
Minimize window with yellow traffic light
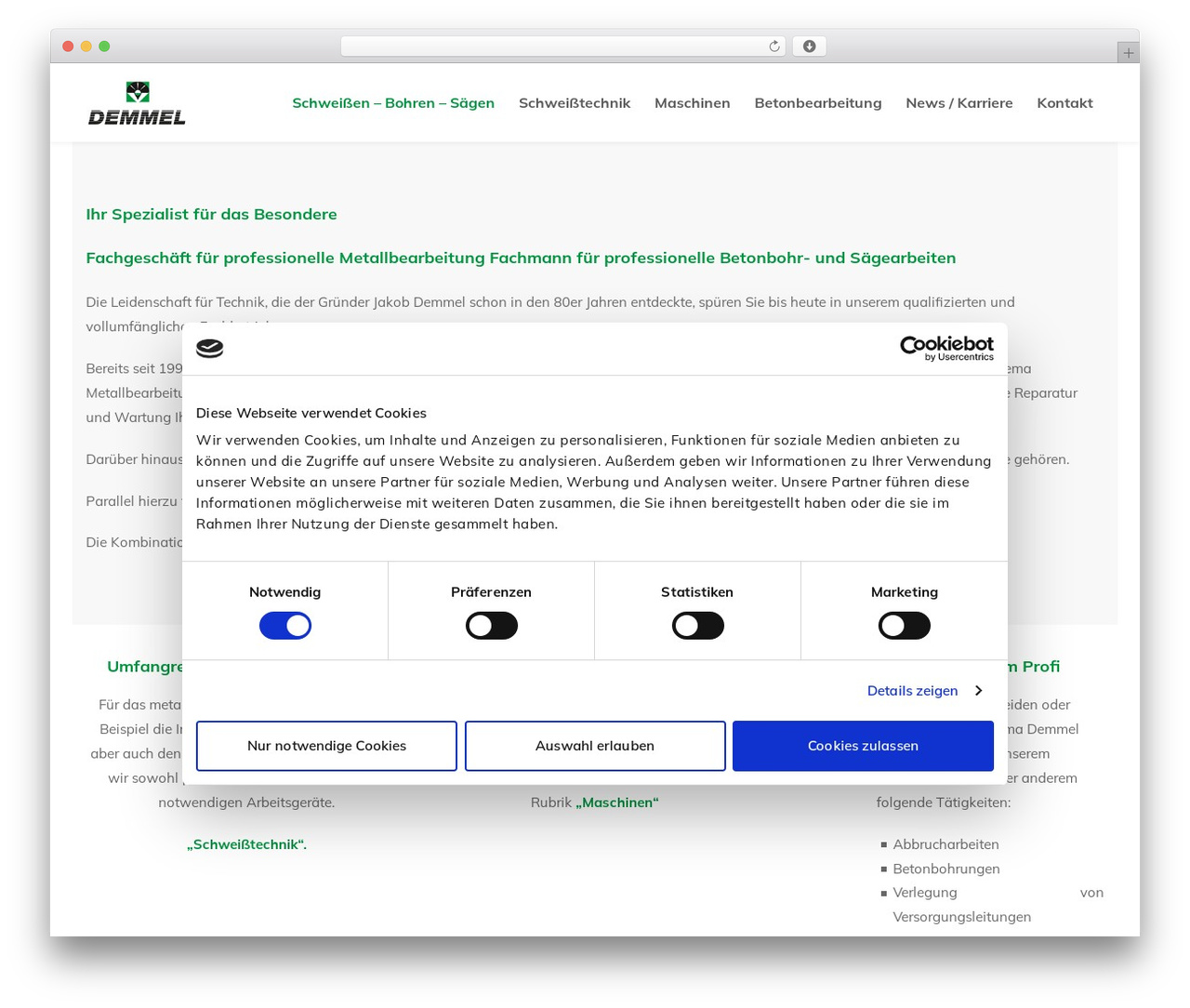coord(86,46)
